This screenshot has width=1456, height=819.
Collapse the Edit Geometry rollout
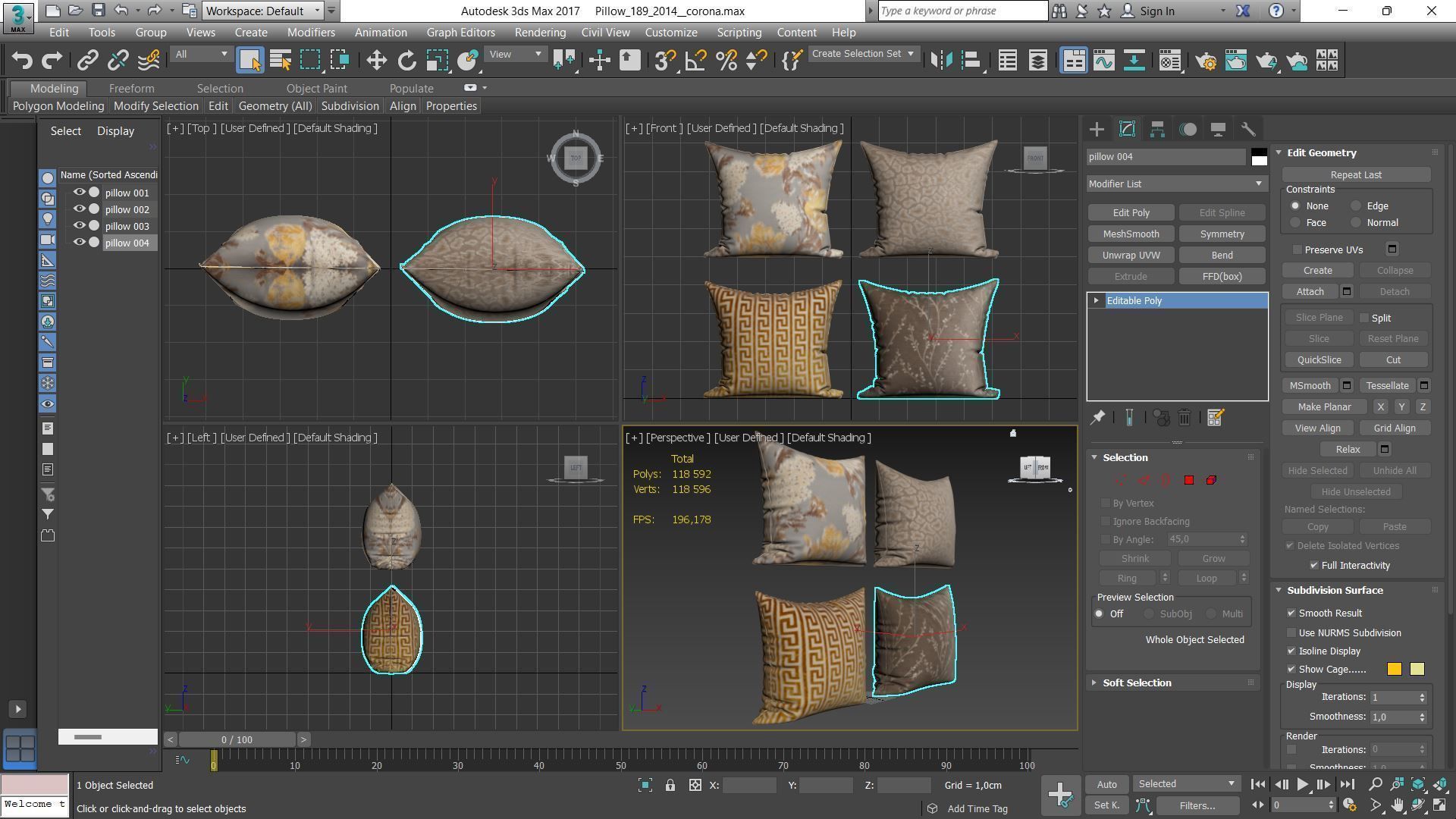1321,153
